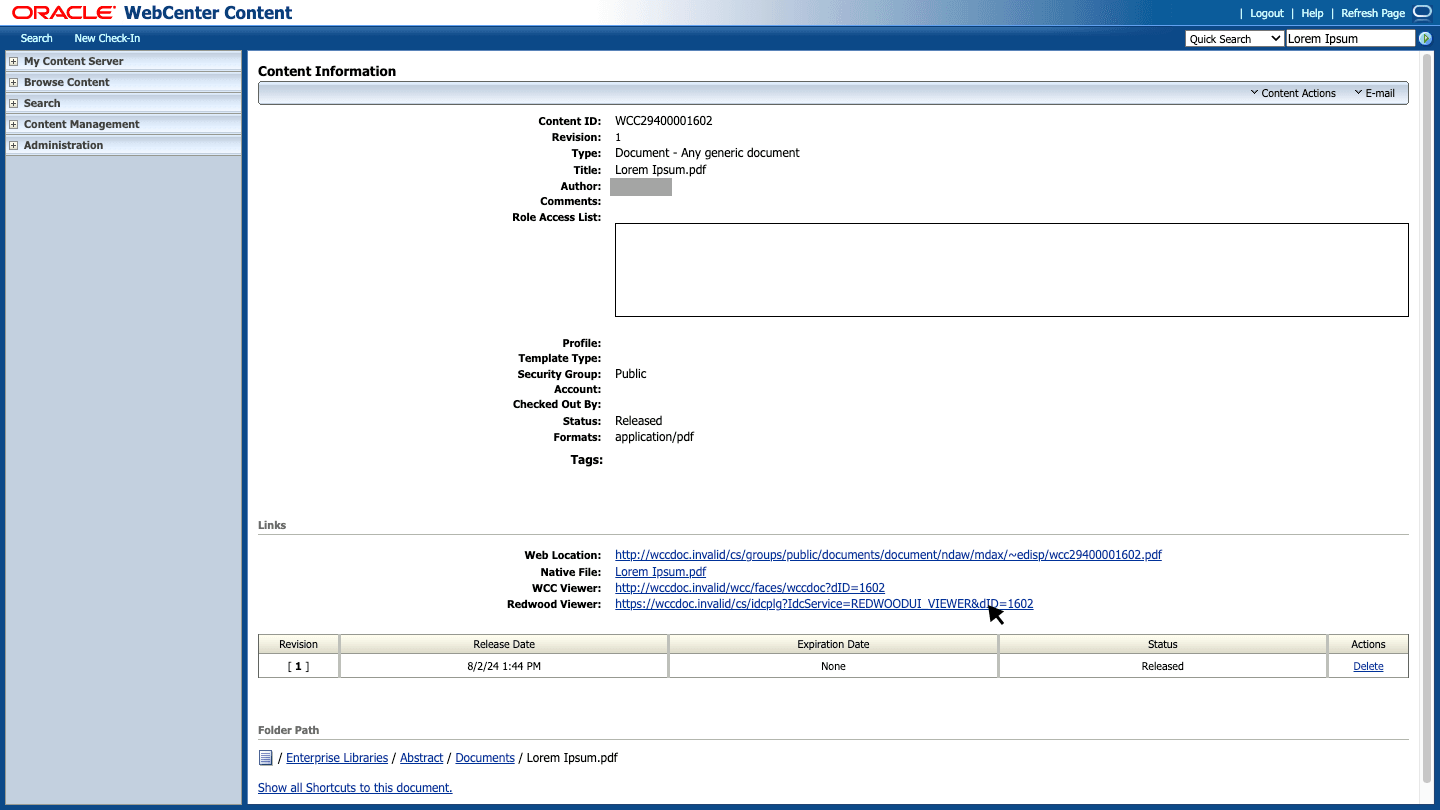Open the Abstract folder link
This screenshot has width=1440, height=810.
(422, 758)
